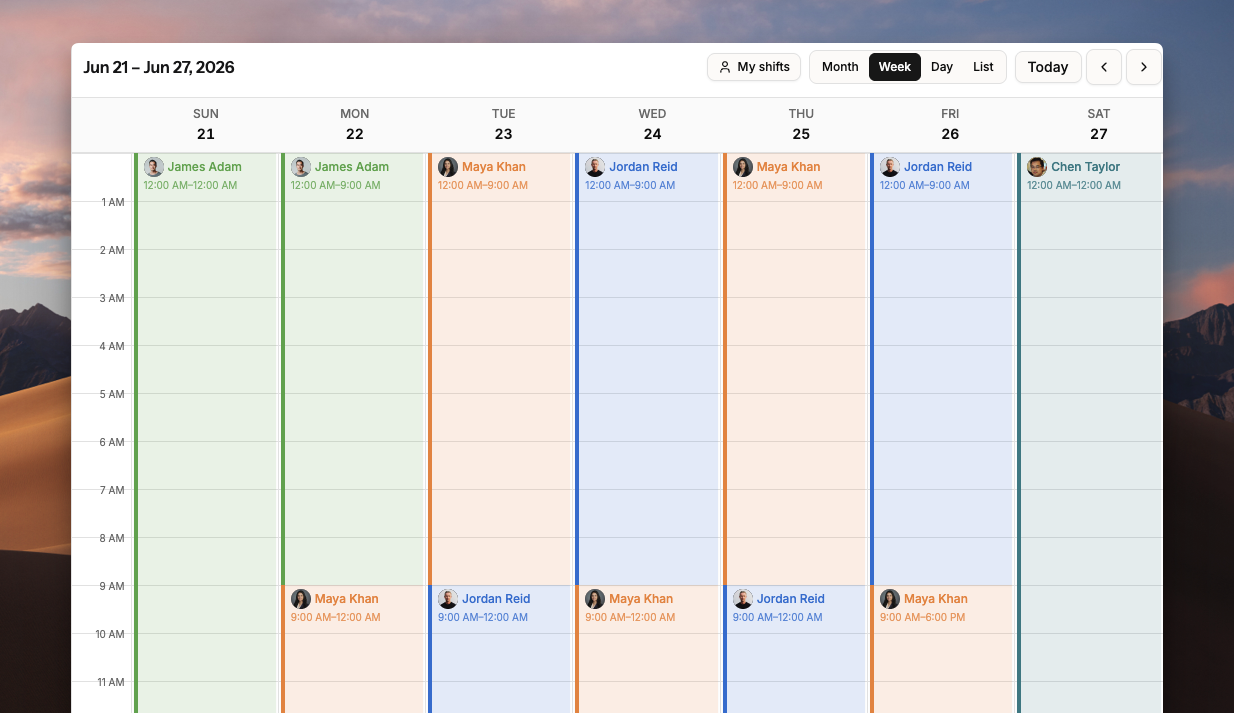Switch to Month view
The height and width of the screenshot is (713, 1234).
coord(840,67)
